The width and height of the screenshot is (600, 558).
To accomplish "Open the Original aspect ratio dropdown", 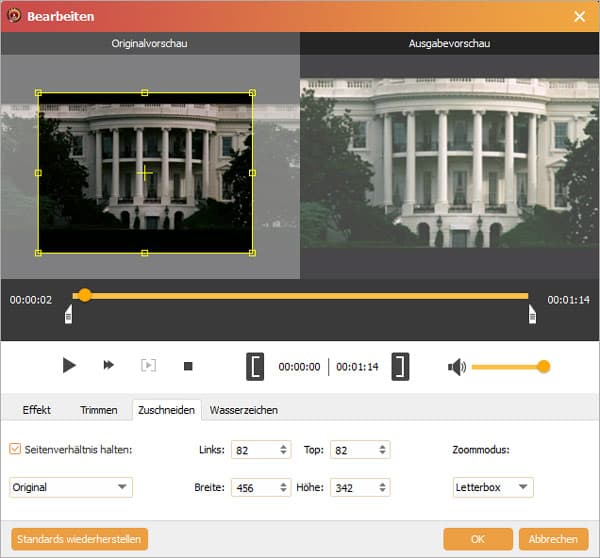I will pos(71,487).
